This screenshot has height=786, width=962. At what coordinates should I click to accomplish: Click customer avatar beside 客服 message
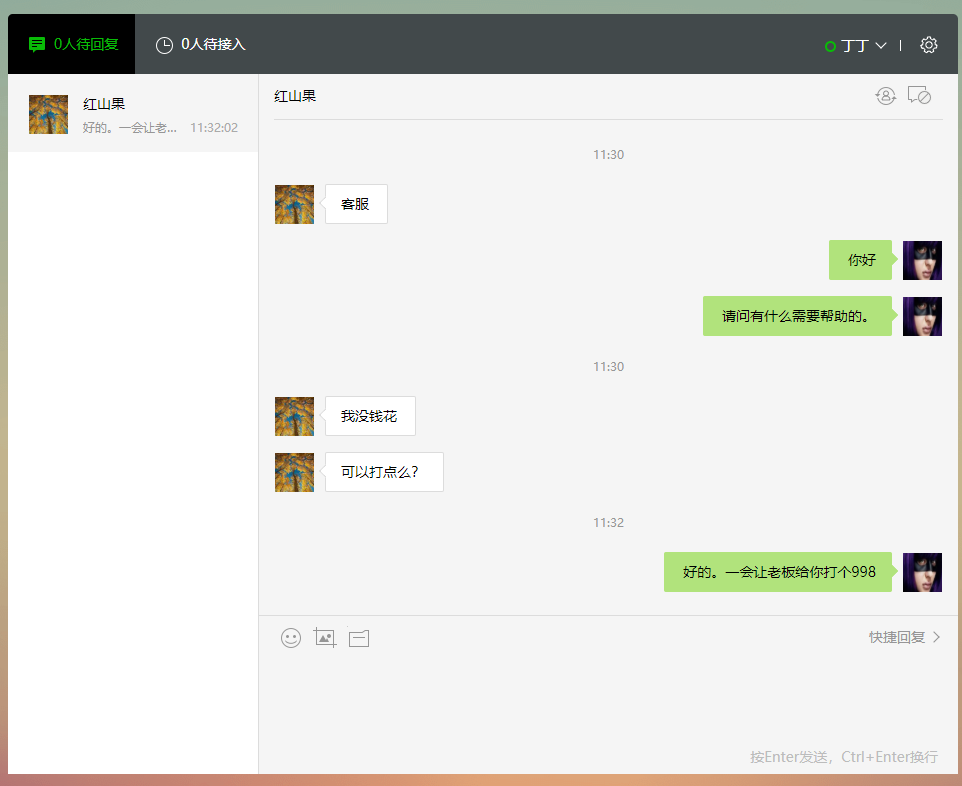(294, 204)
